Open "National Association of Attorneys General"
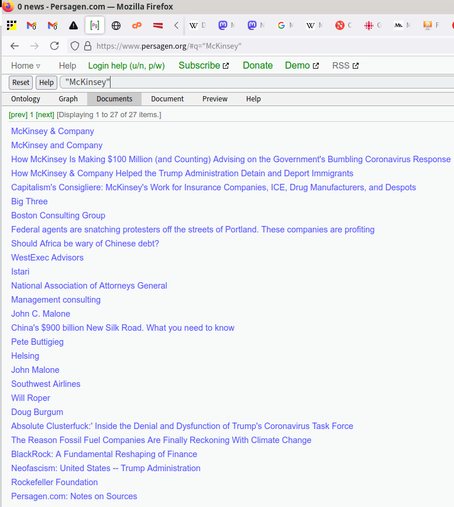The width and height of the screenshot is (454, 507). [x=89, y=285]
